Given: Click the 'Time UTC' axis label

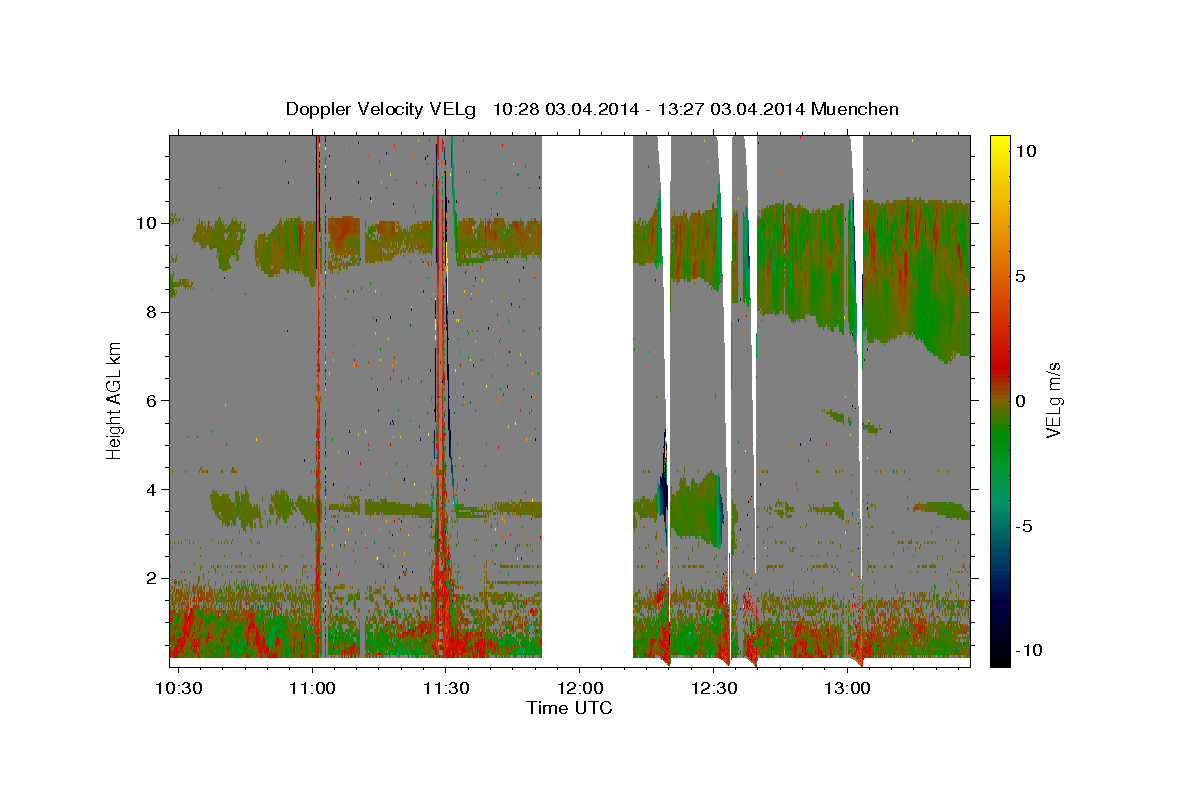Looking at the screenshot, I should pos(569,708).
